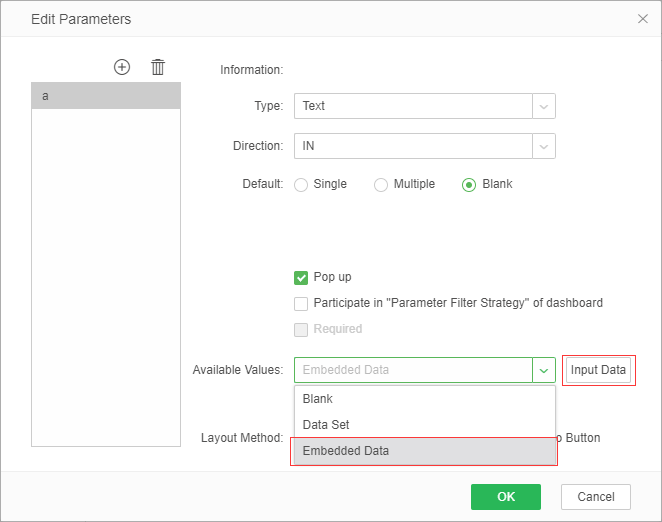Expand the Direction dropdown arrow

[x=544, y=146]
